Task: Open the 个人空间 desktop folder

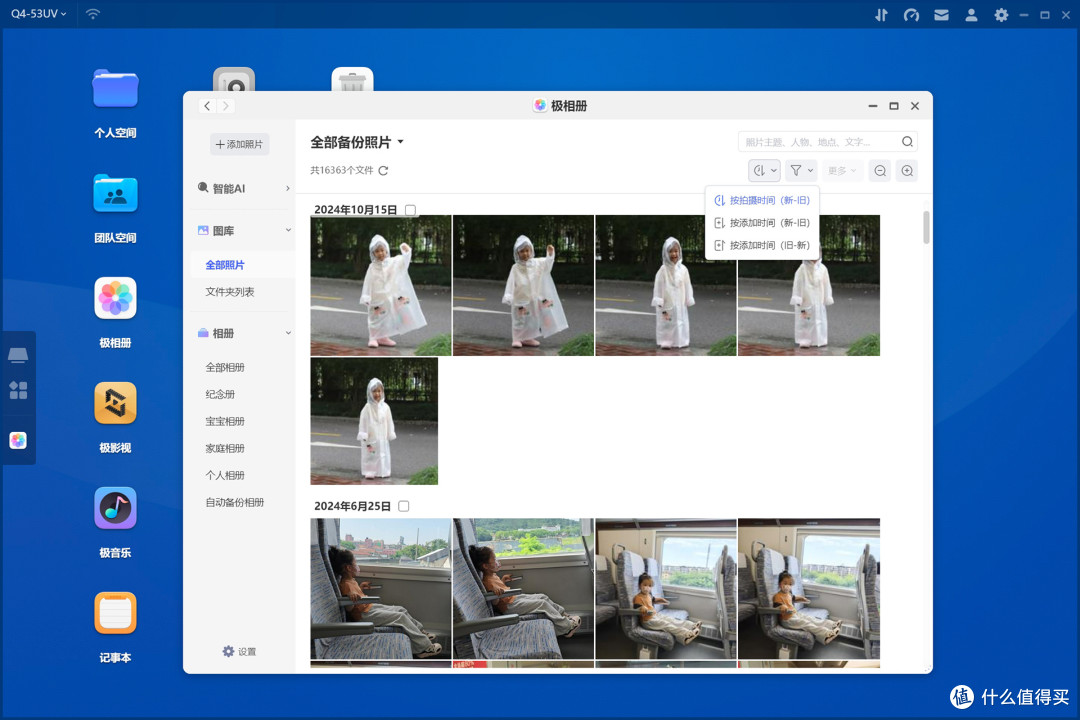Action: pyautogui.click(x=115, y=89)
